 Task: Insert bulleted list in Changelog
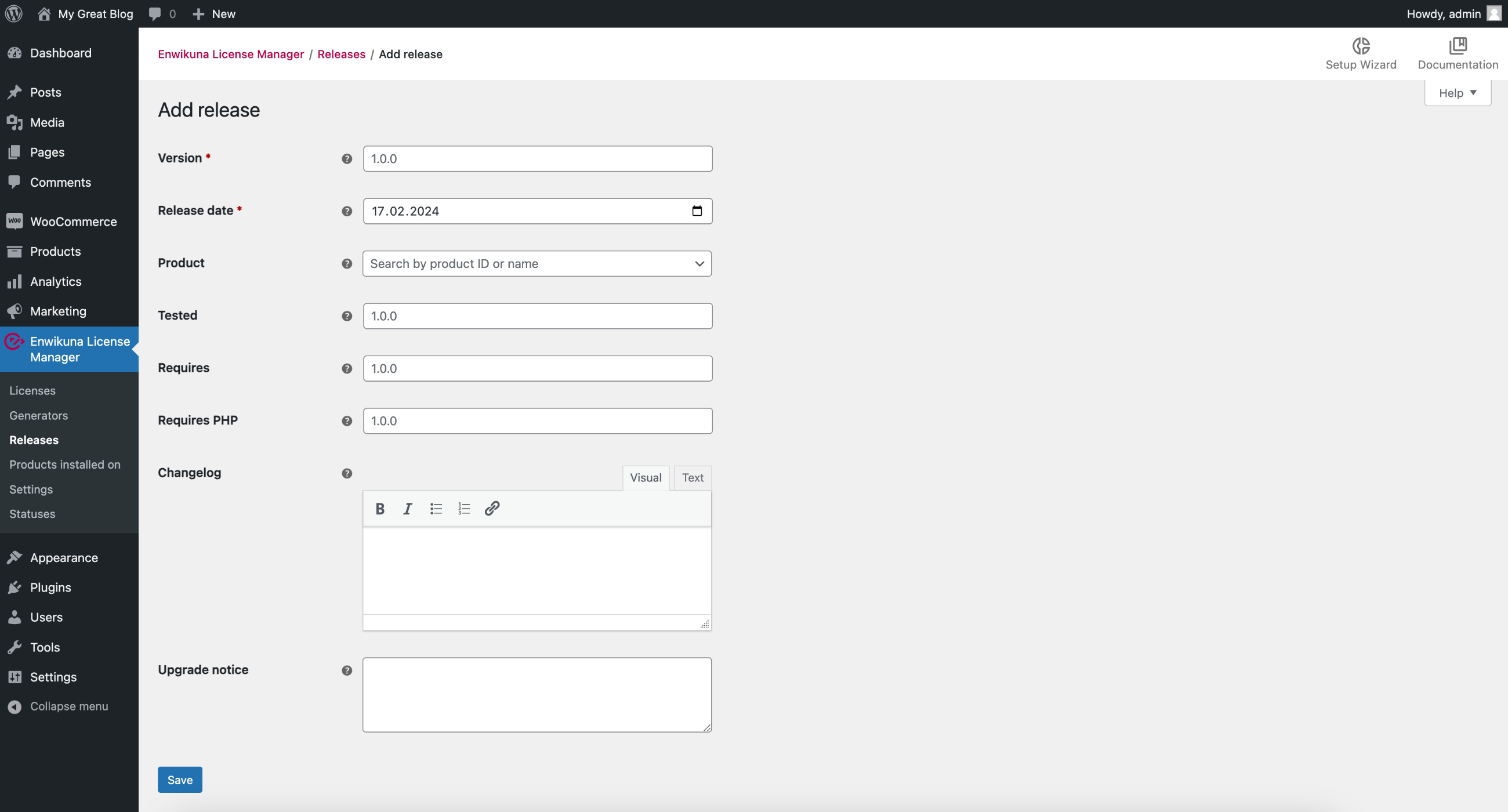(x=436, y=509)
